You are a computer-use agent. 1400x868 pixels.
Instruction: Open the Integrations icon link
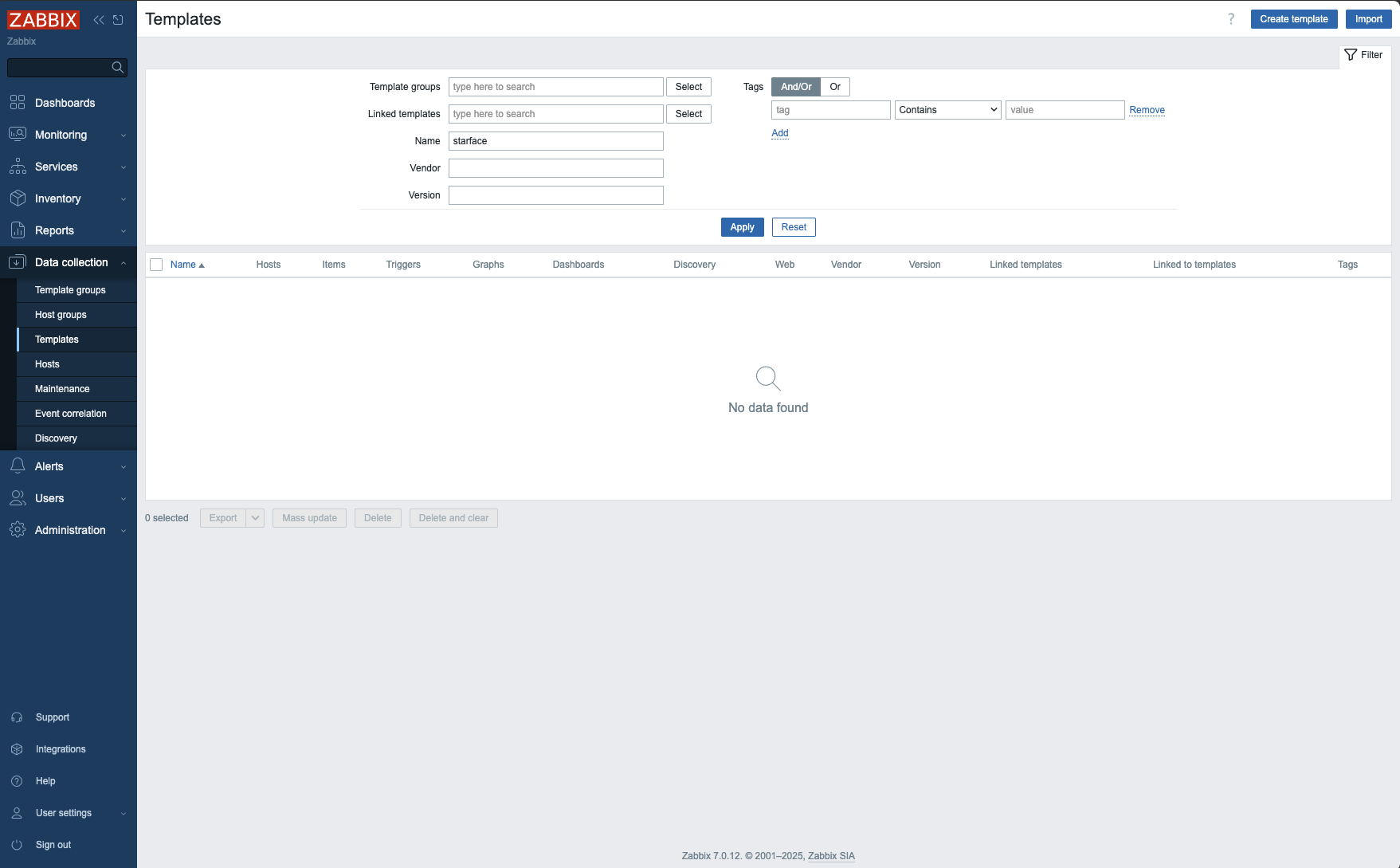coord(17,749)
